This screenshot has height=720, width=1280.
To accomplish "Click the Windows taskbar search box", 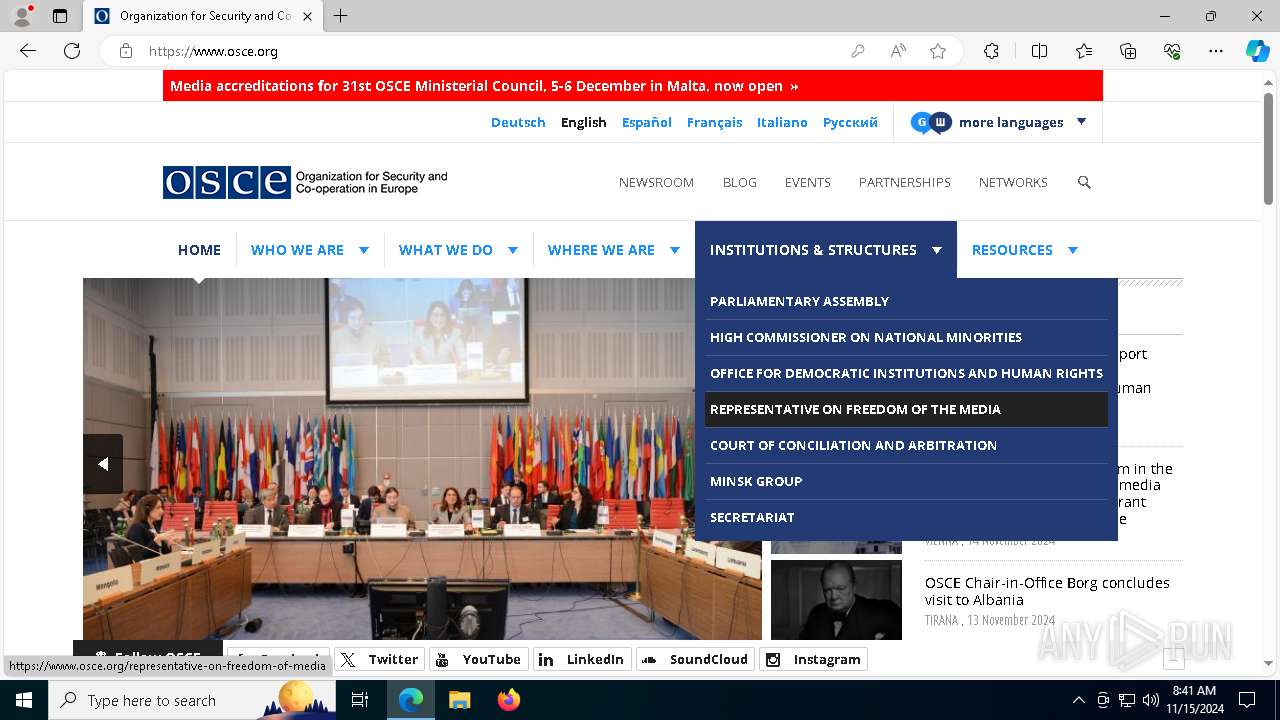I will (192, 700).
